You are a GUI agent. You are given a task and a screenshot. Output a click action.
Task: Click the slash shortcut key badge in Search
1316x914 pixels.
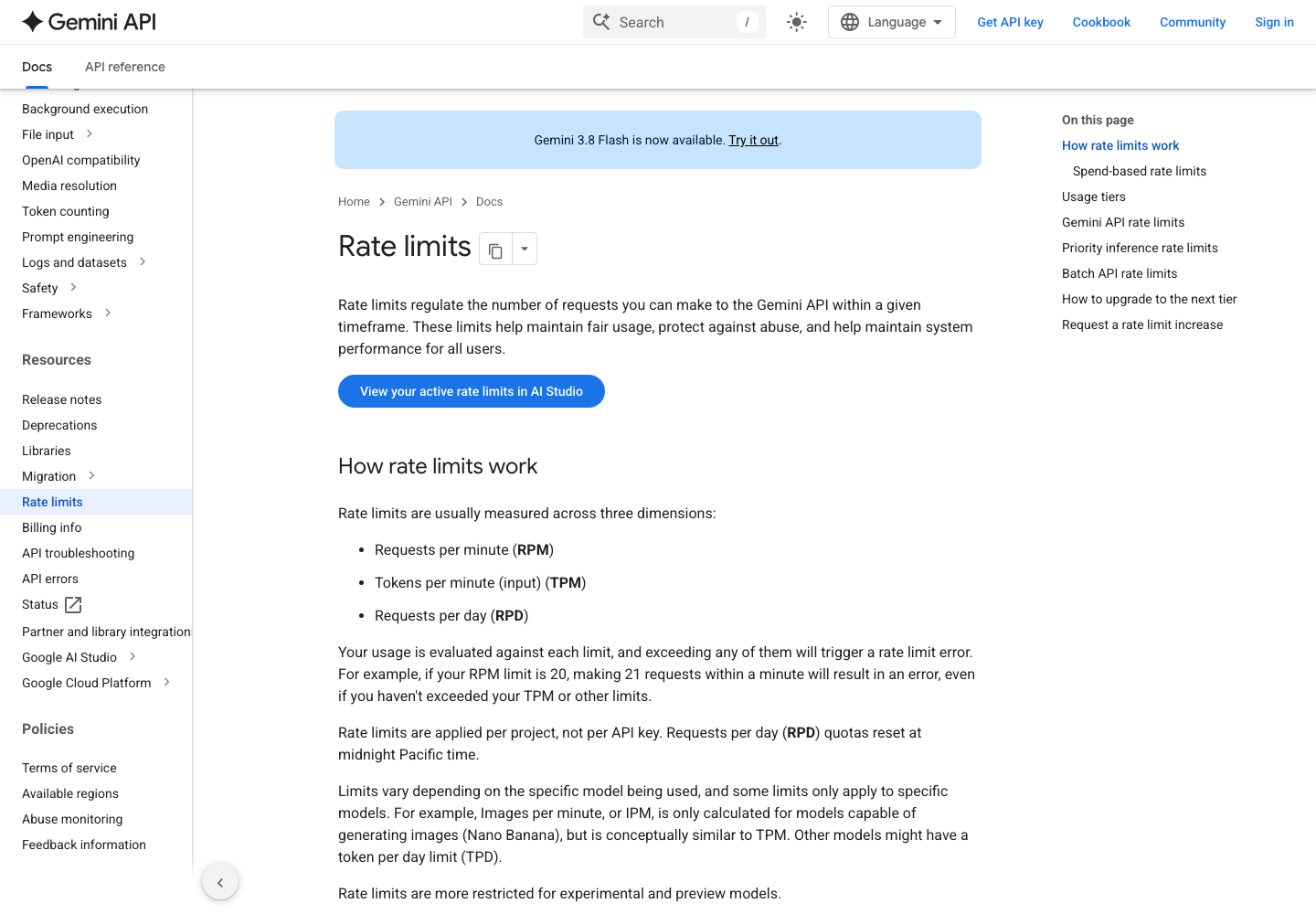pyautogui.click(x=747, y=22)
